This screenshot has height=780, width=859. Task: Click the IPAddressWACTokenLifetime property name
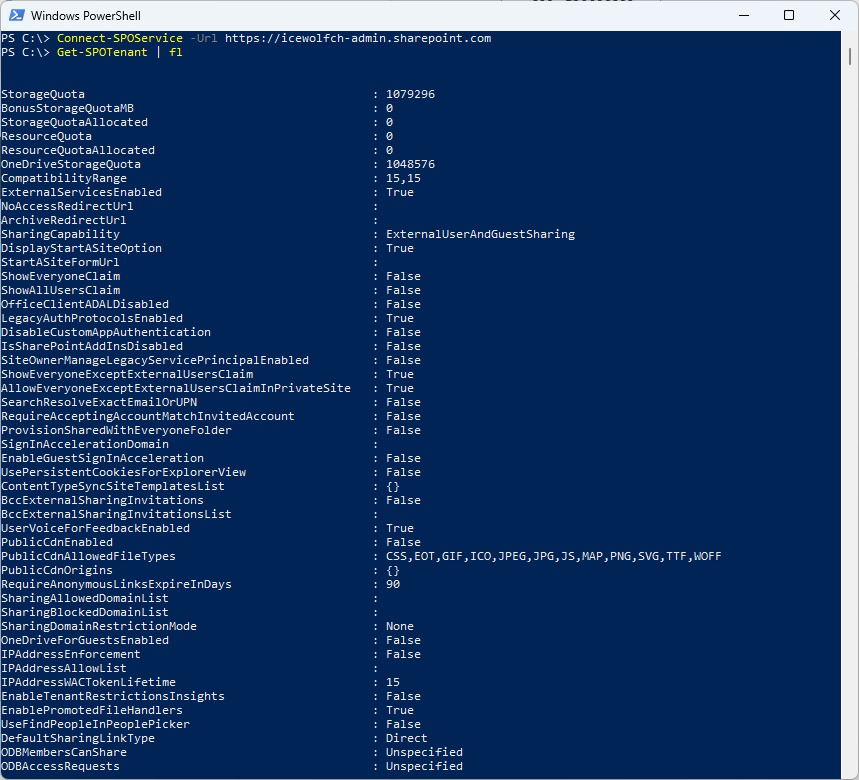(88, 682)
